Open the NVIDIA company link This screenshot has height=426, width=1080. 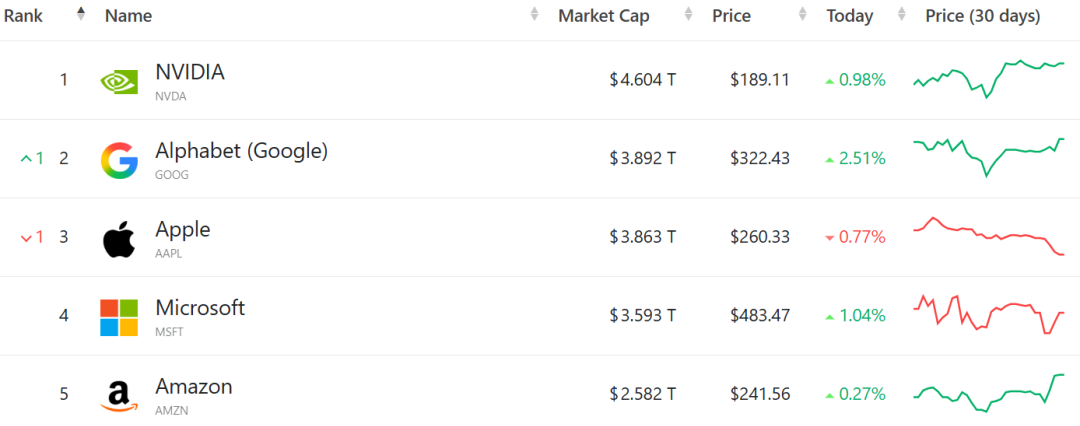[190, 72]
